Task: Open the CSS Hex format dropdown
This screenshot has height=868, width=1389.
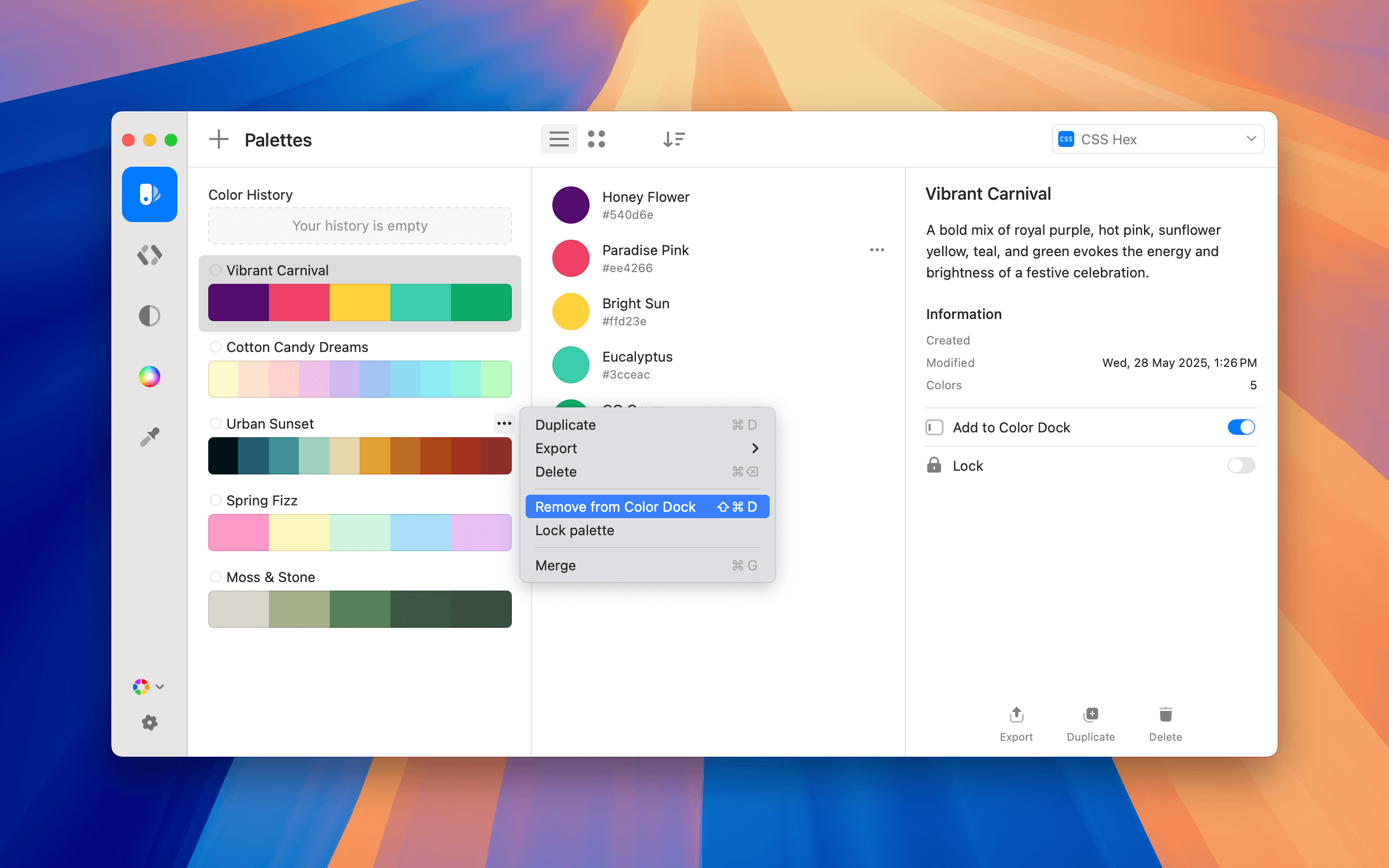Action: pyautogui.click(x=1158, y=139)
